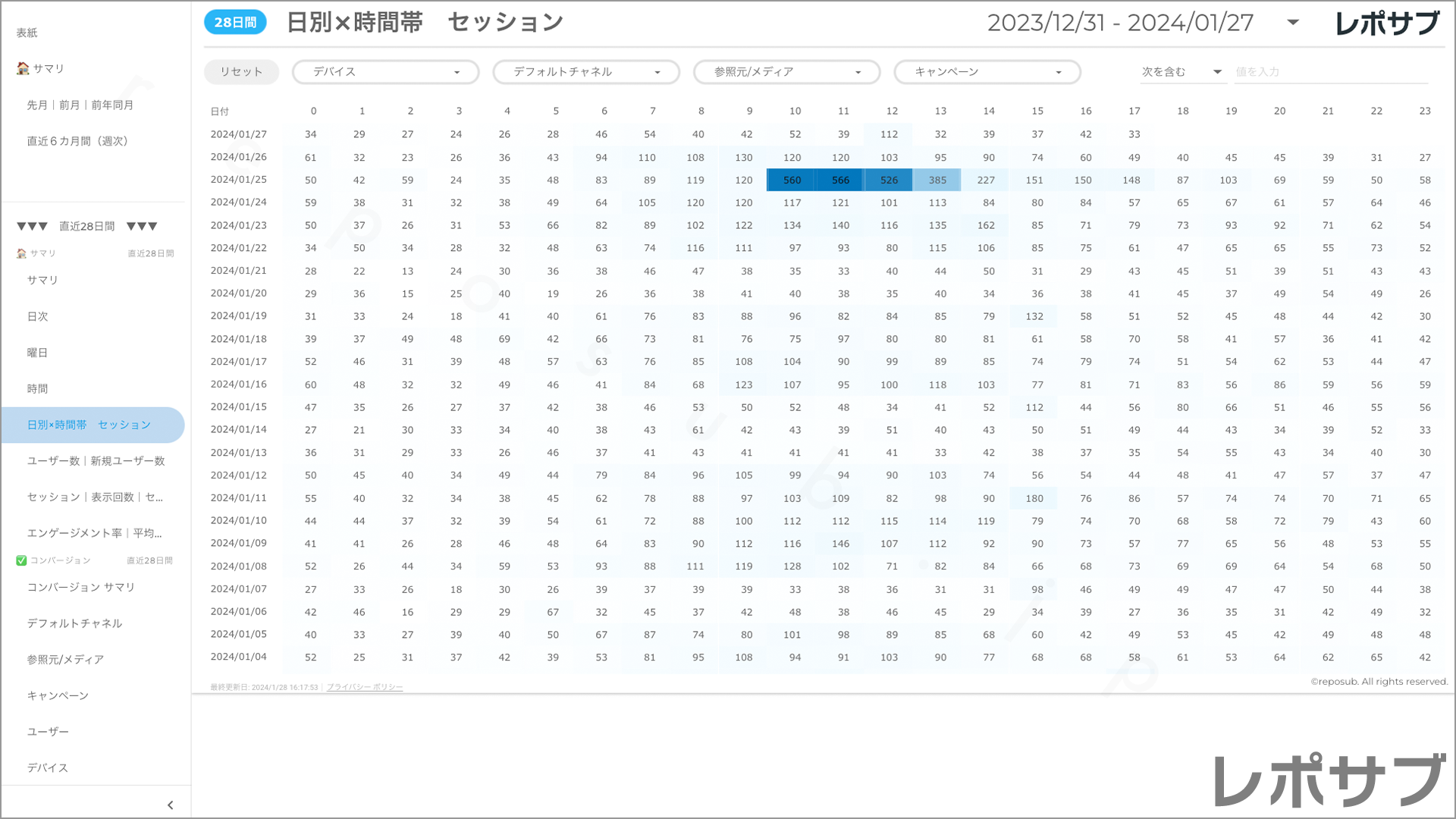Screen dimensions: 1456x819
Task: Select the 先月｜前月｜前年同月 sidebar page
Action: pos(80,105)
